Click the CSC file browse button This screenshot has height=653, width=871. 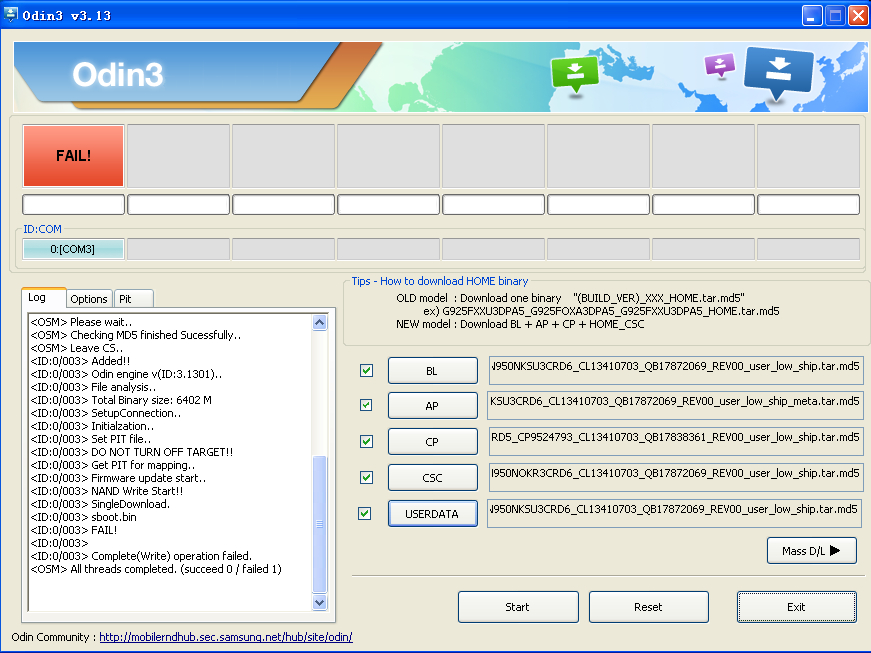point(432,478)
